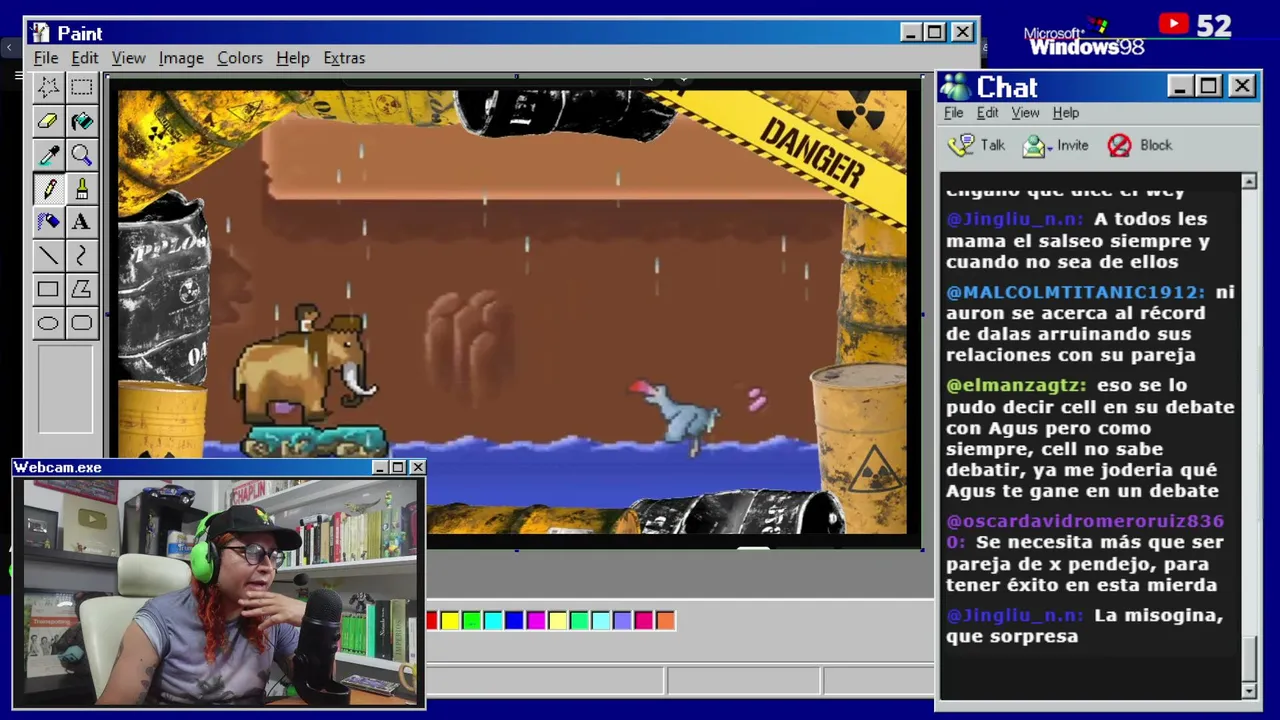Viewport: 1280px width, 720px height.
Task: Open the File menu in Chat window
Action: click(x=954, y=113)
